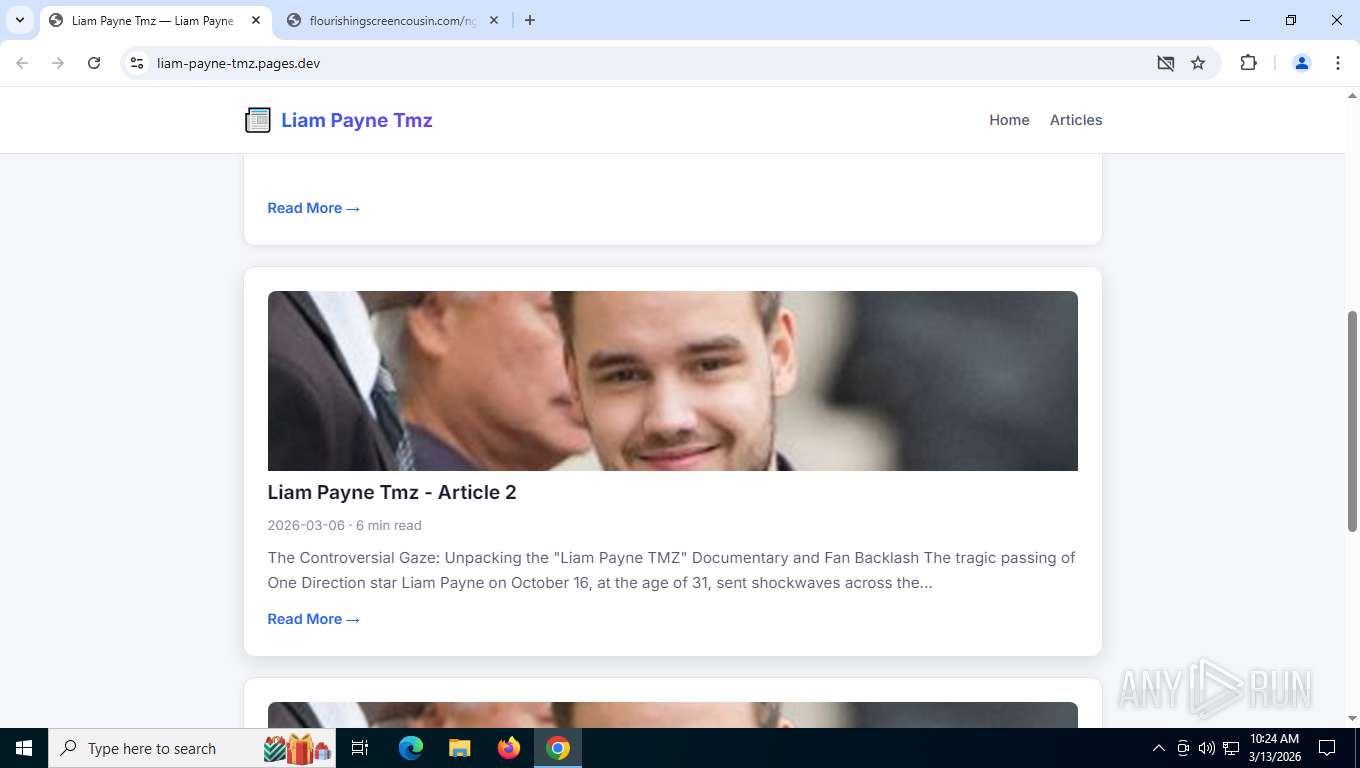Open Task View on taskbar
This screenshot has width=1360, height=768.
coord(360,748)
